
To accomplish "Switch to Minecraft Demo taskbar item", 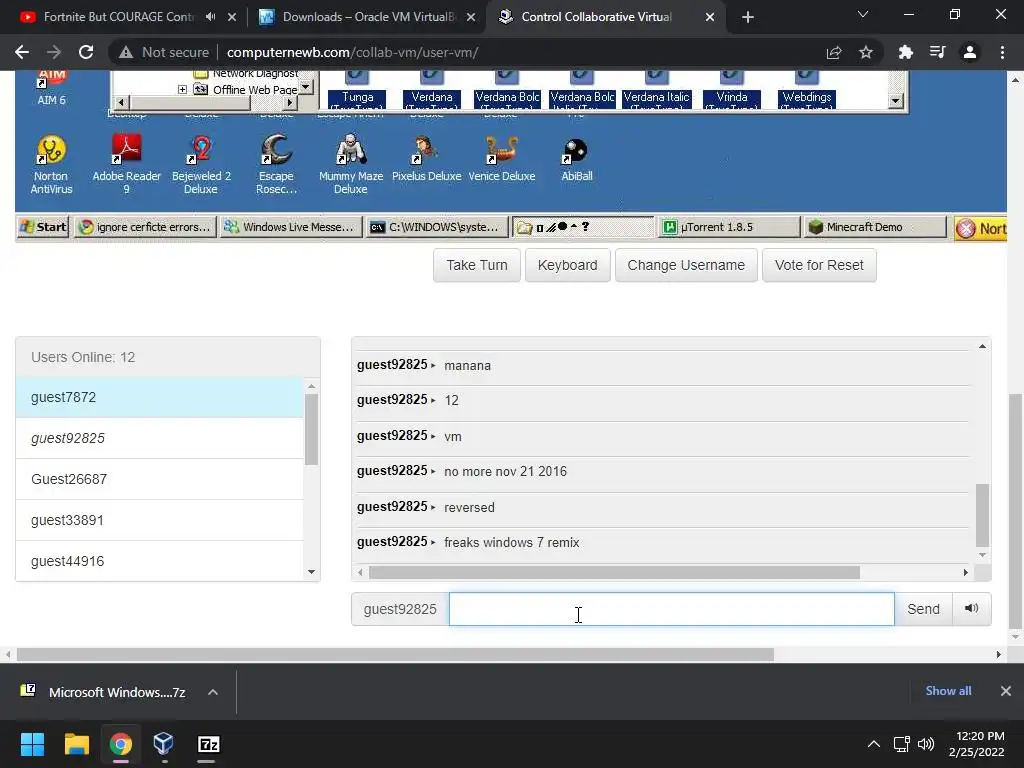I will click(875, 227).
